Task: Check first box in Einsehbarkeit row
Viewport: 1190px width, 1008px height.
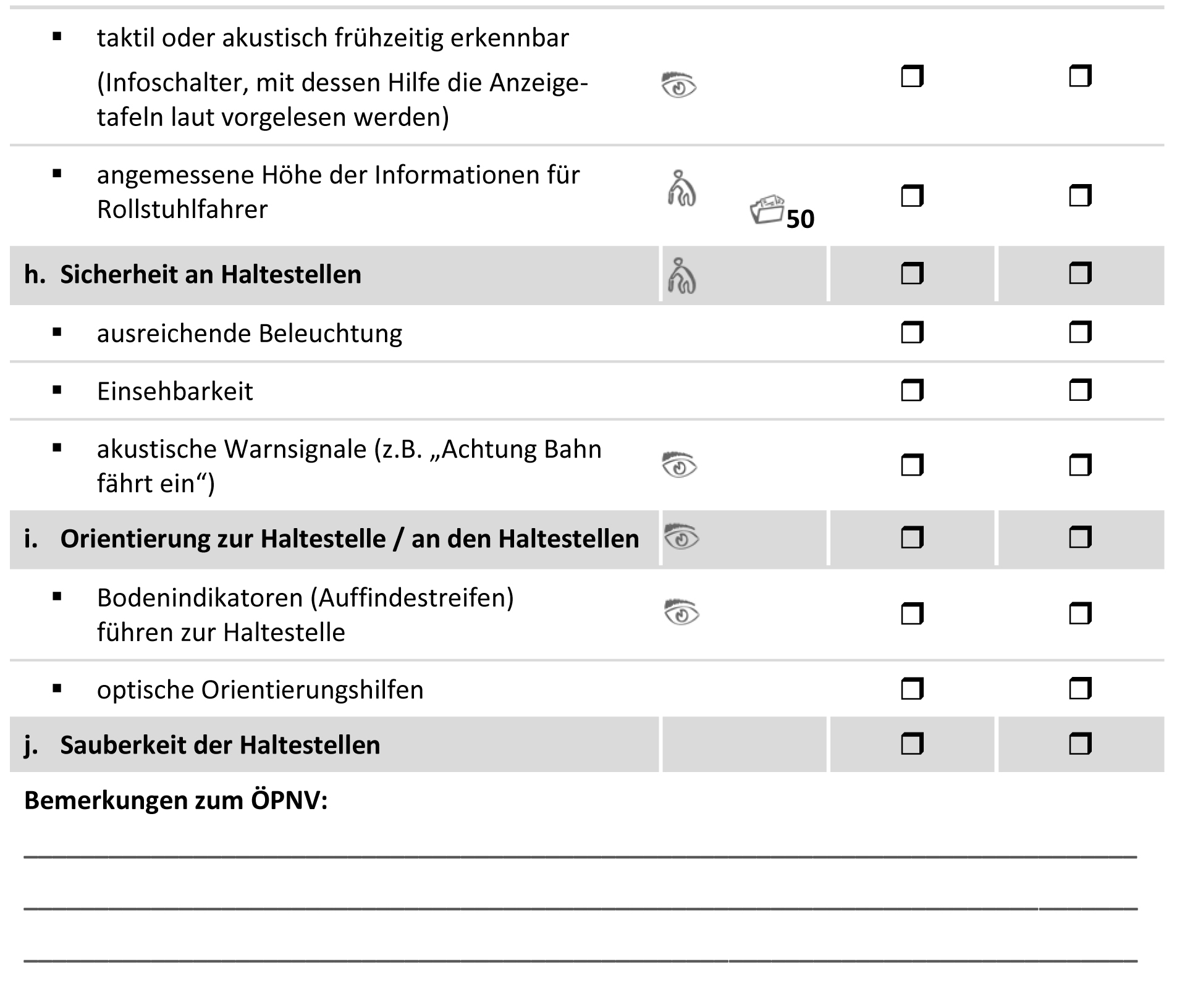Action: (912, 390)
